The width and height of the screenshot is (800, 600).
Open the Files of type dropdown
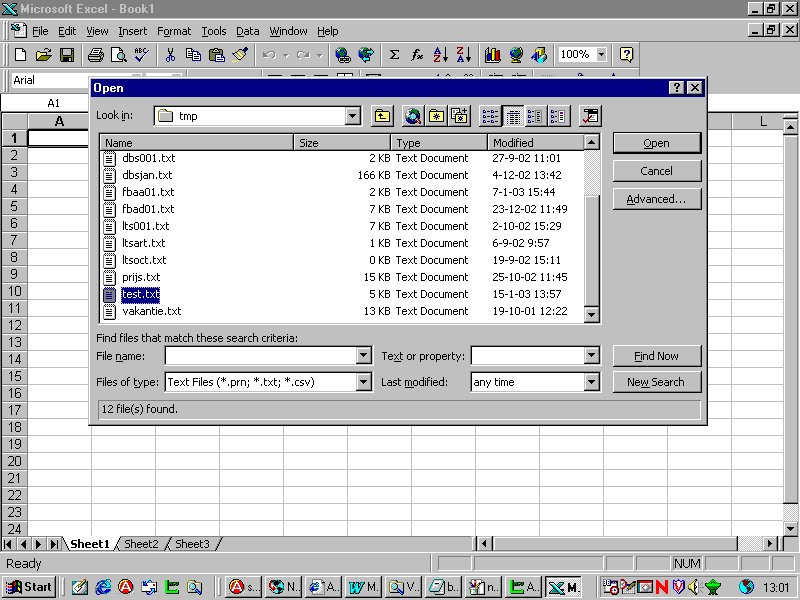pos(364,382)
